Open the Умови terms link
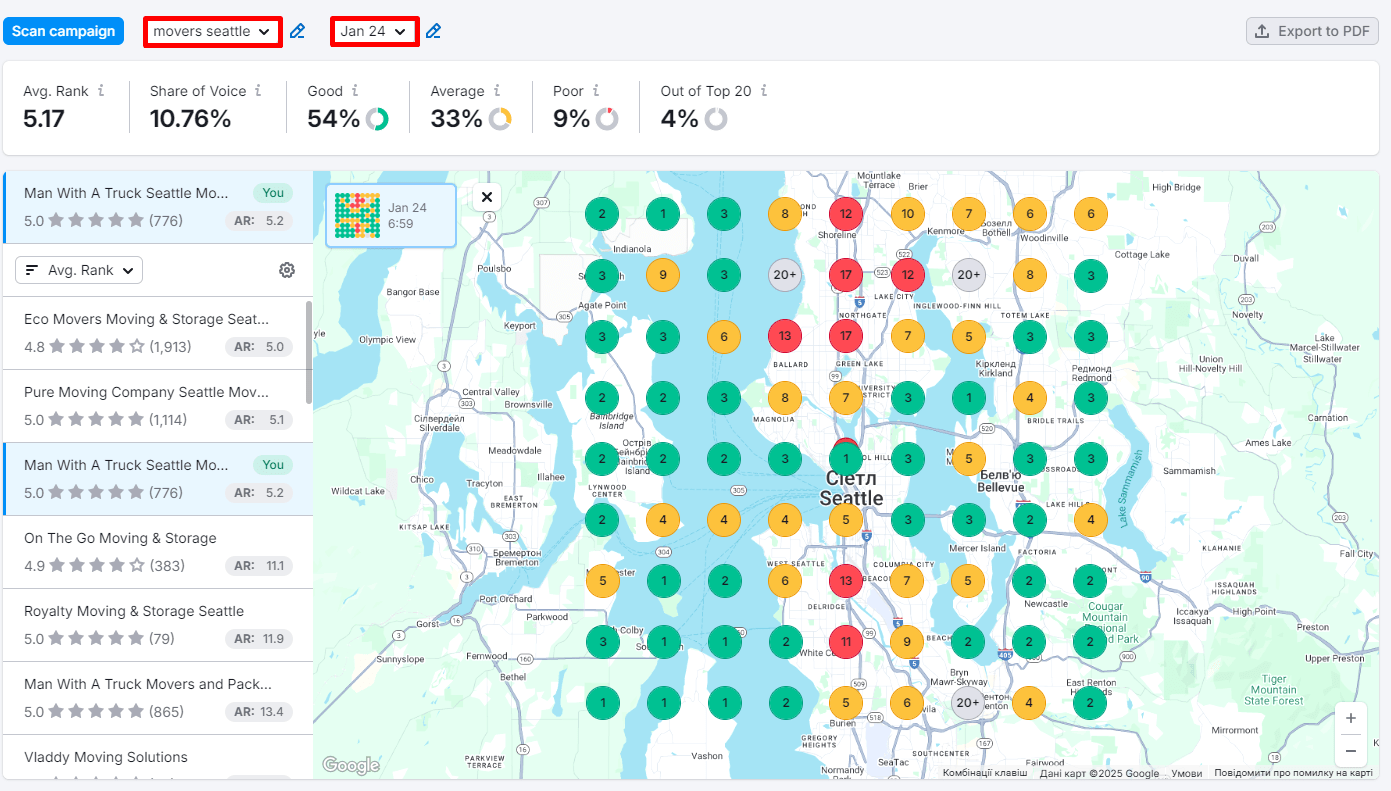Image resolution: width=1391 pixels, height=791 pixels. tap(1187, 772)
